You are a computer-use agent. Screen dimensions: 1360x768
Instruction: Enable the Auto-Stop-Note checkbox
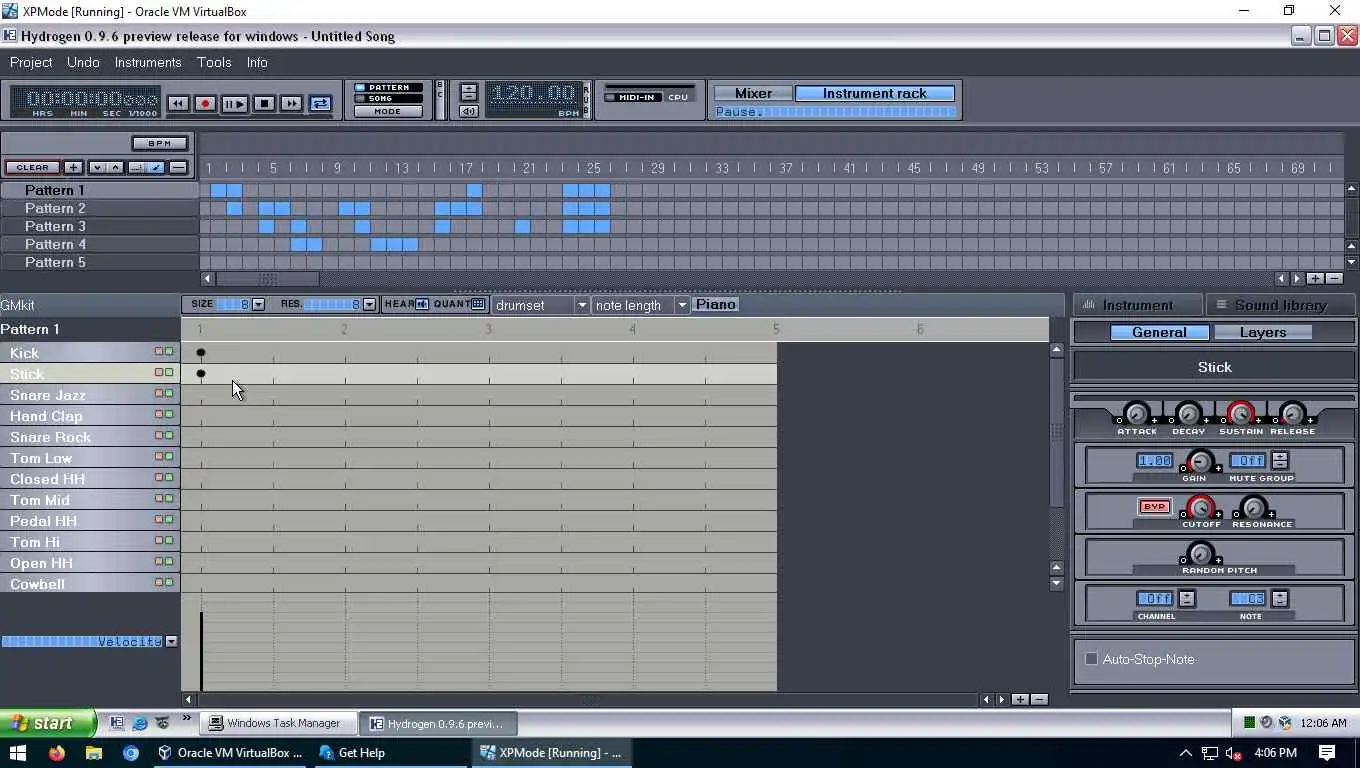click(1091, 659)
